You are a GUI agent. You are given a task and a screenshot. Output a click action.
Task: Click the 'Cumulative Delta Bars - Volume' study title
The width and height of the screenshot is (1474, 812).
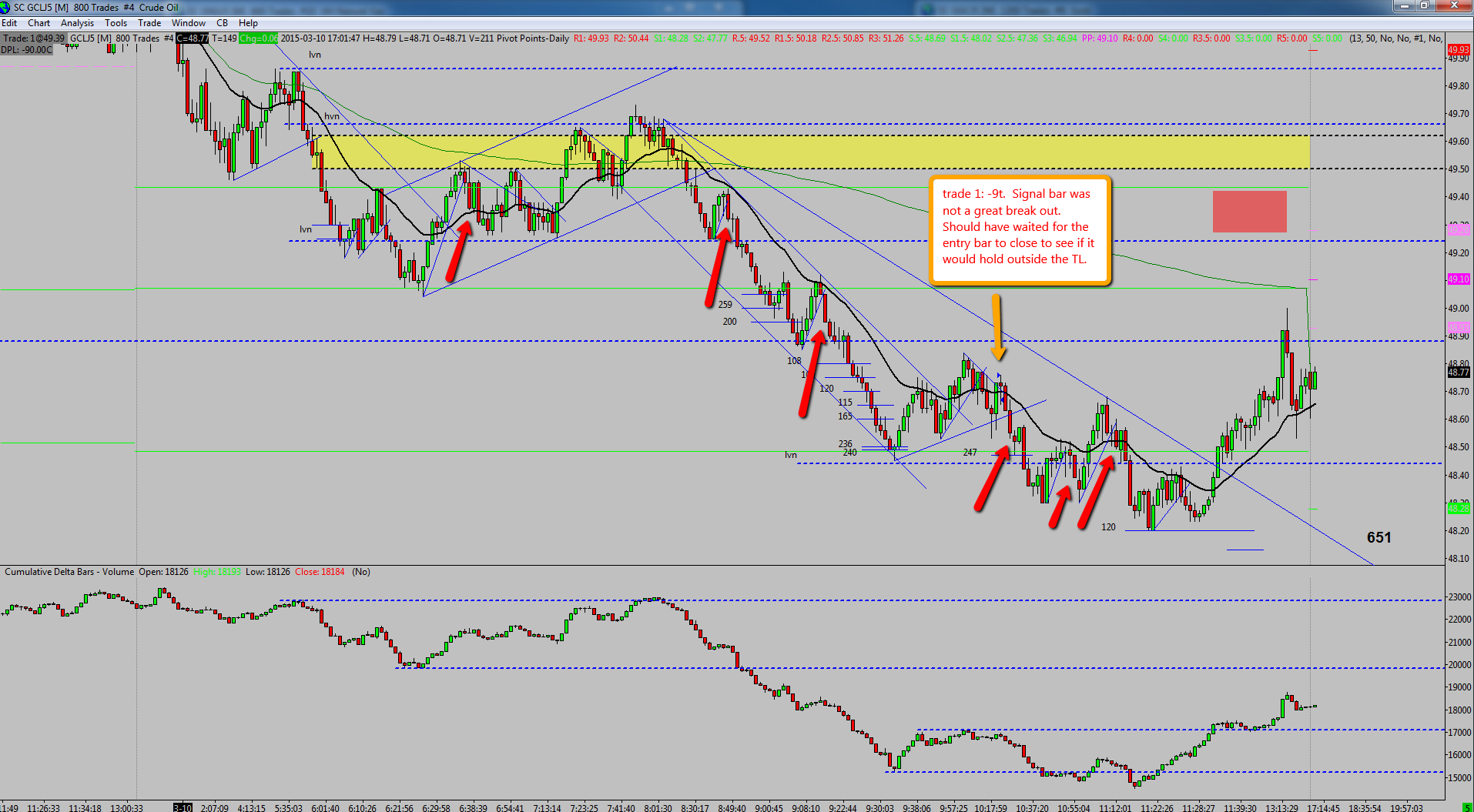tap(69, 572)
